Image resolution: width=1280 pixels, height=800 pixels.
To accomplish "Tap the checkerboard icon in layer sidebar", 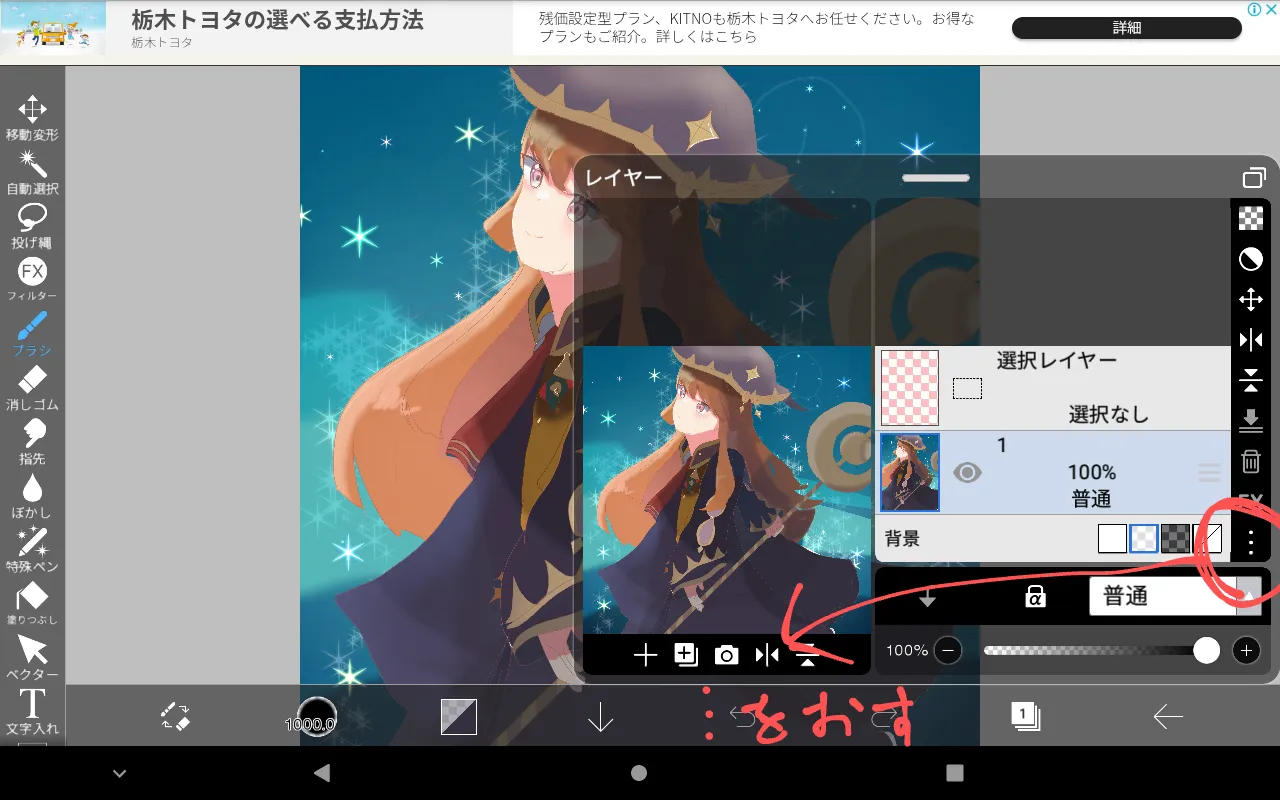I will 1251,218.
